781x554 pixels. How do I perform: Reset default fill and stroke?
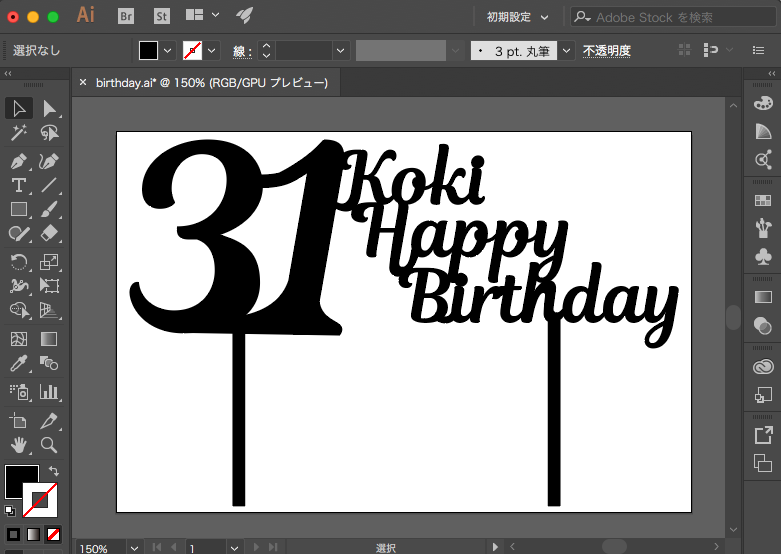(x=9, y=511)
